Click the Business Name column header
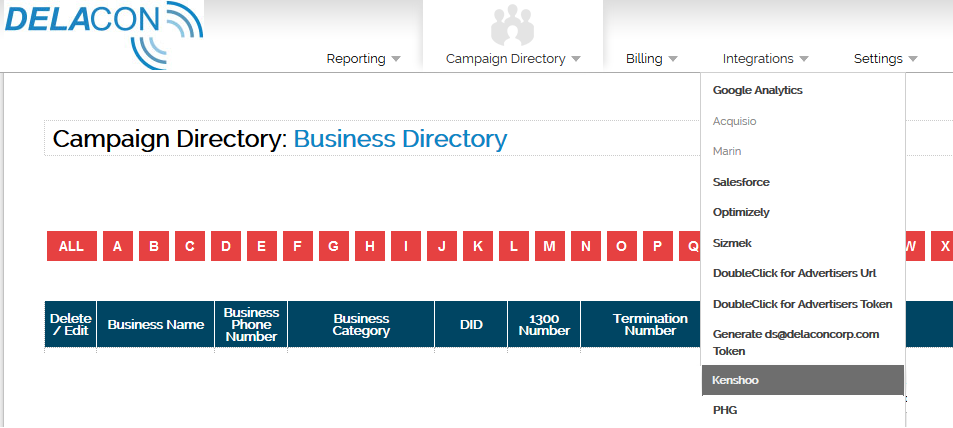This screenshot has width=953, height=428. pyautogui.click(x=156, y=325)
